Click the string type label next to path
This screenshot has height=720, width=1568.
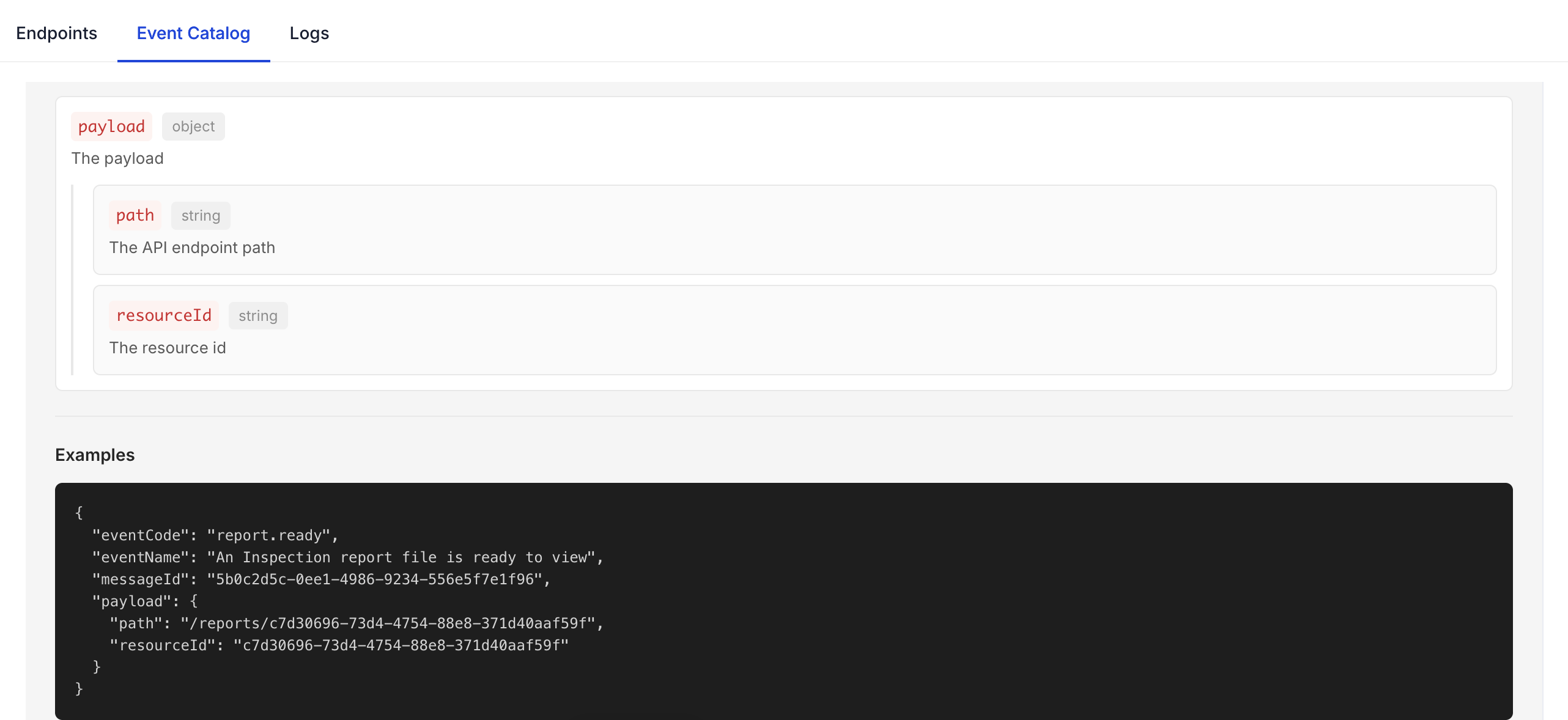tap(200, 215)
